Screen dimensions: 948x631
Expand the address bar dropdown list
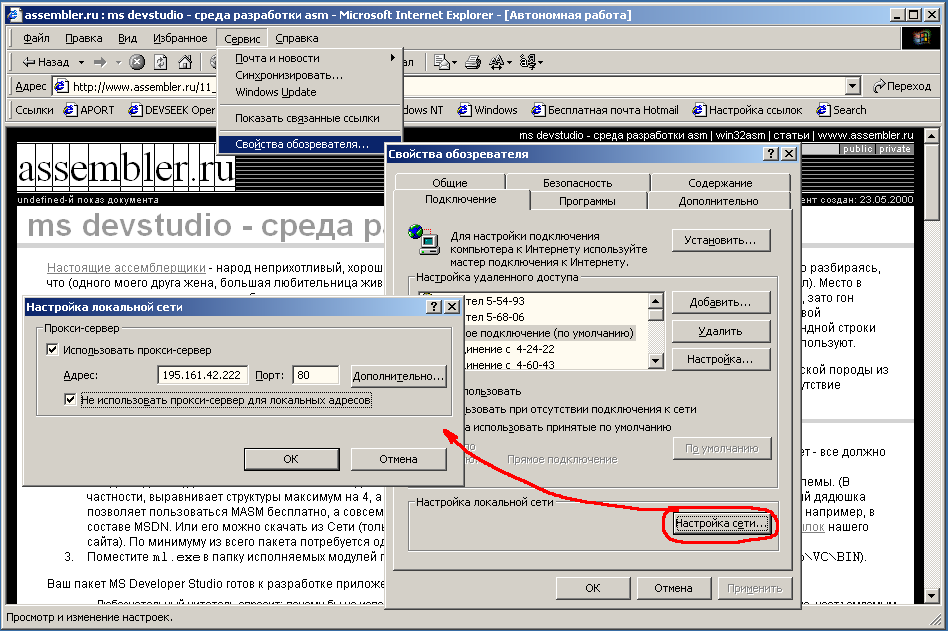click(x=852, y=86)
